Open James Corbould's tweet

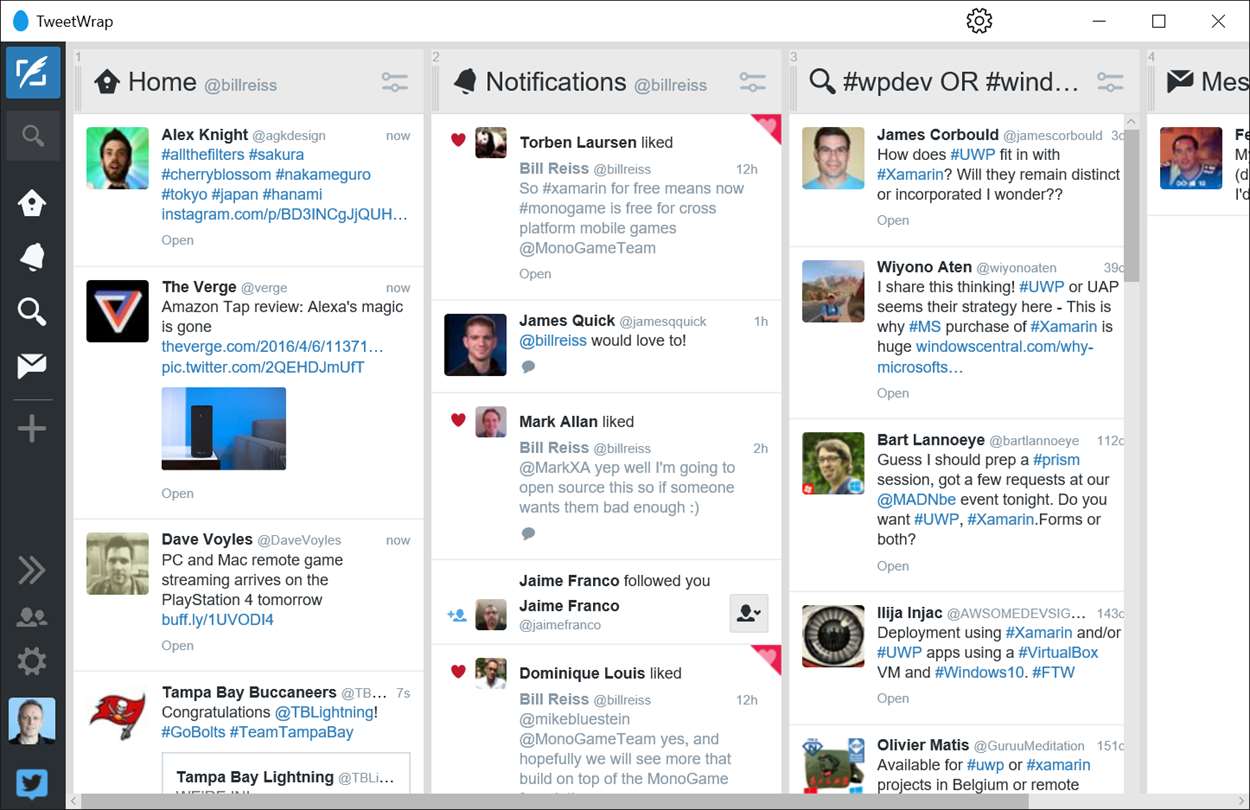(x=893, y=220)
